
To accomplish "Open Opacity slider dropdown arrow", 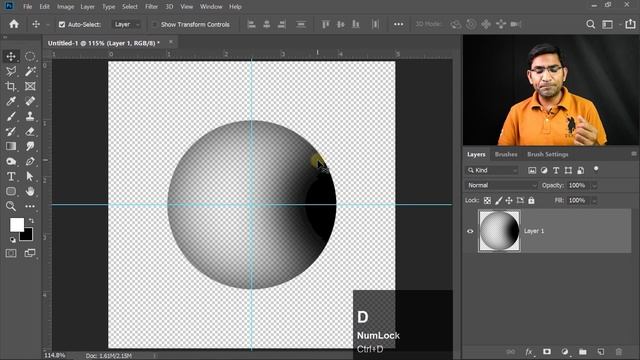I will (594, 185).
